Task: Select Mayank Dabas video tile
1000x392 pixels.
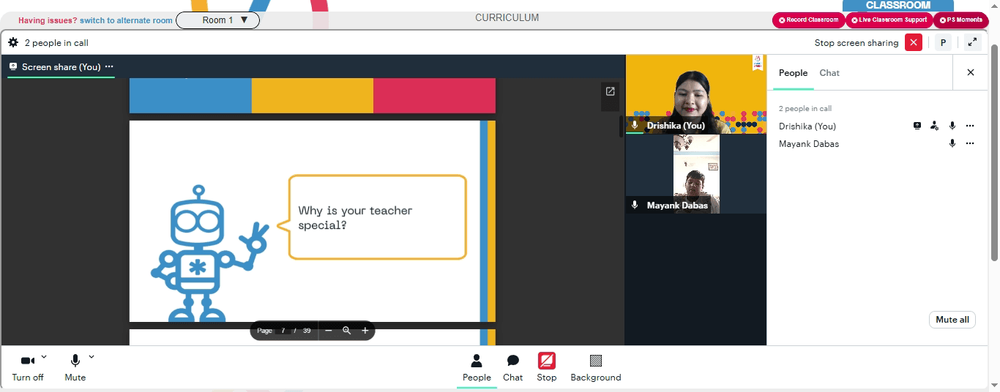Action: click(696, 173)
